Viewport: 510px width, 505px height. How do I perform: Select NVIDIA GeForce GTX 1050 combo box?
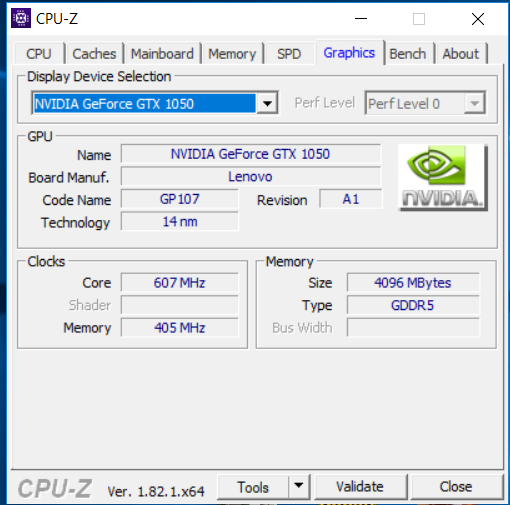point(155,103)
